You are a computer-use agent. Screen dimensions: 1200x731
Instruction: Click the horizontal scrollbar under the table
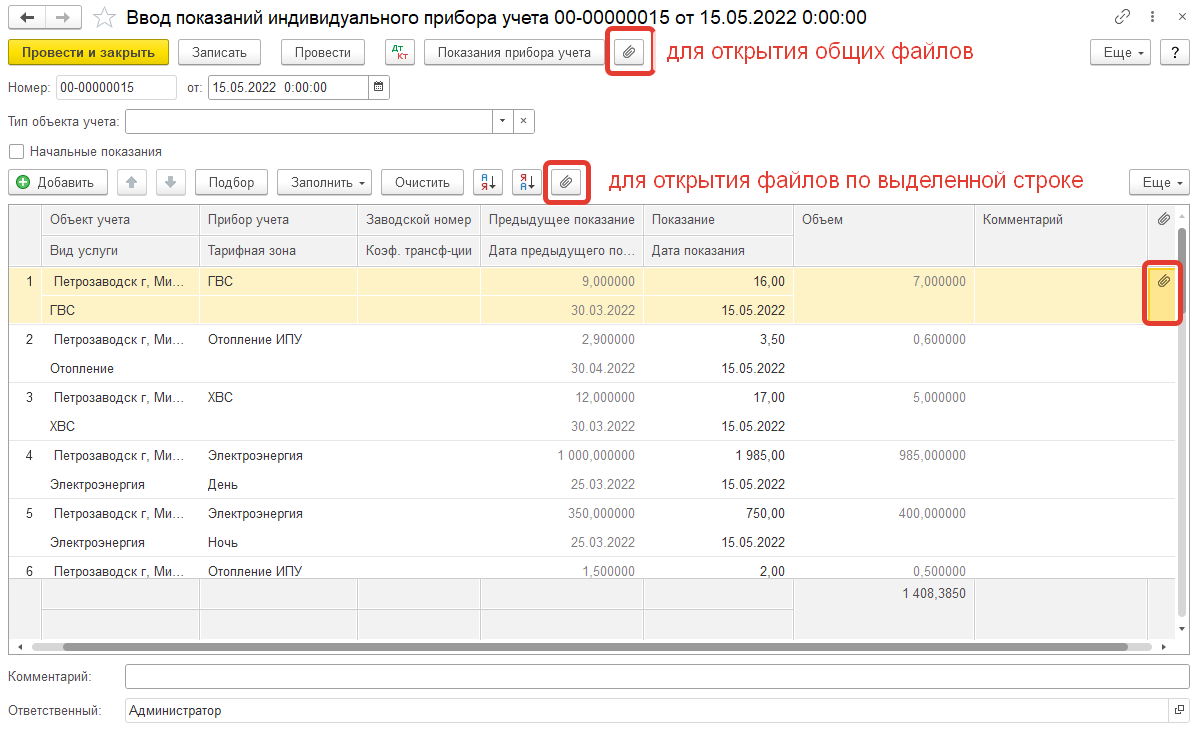[600, 647]
